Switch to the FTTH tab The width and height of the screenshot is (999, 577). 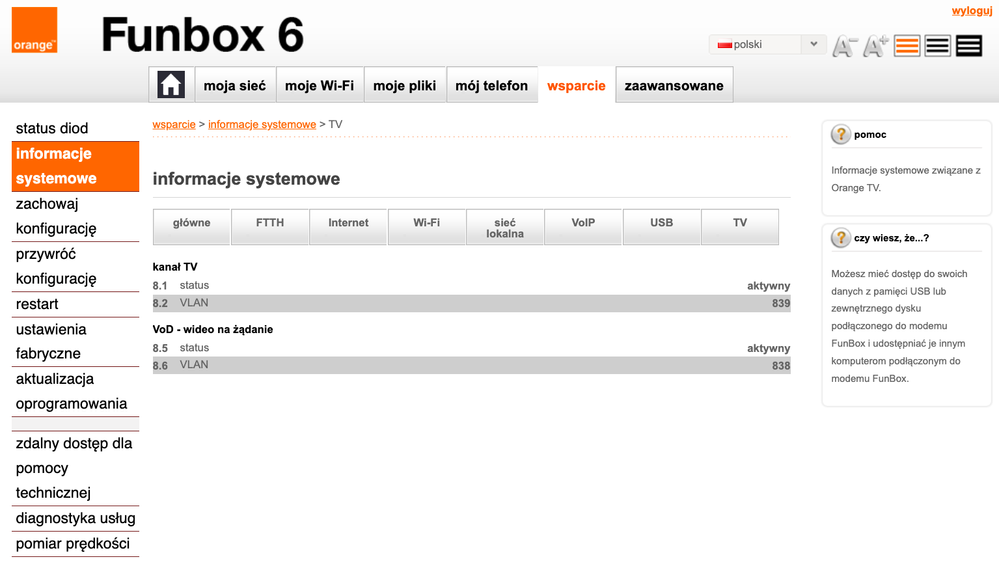270,223
